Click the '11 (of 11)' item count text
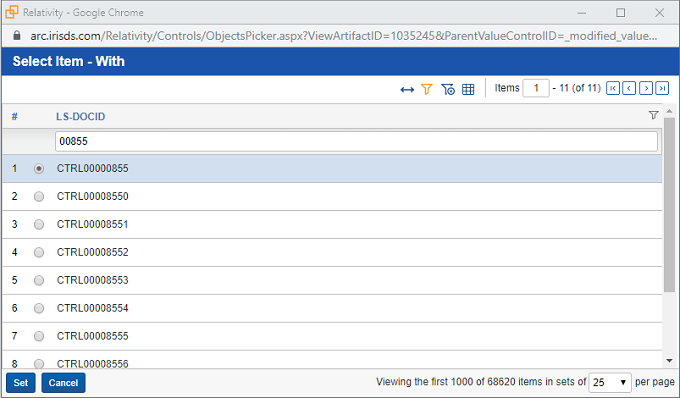This screenshot has height=398, width=680. (x=580, y=88)
